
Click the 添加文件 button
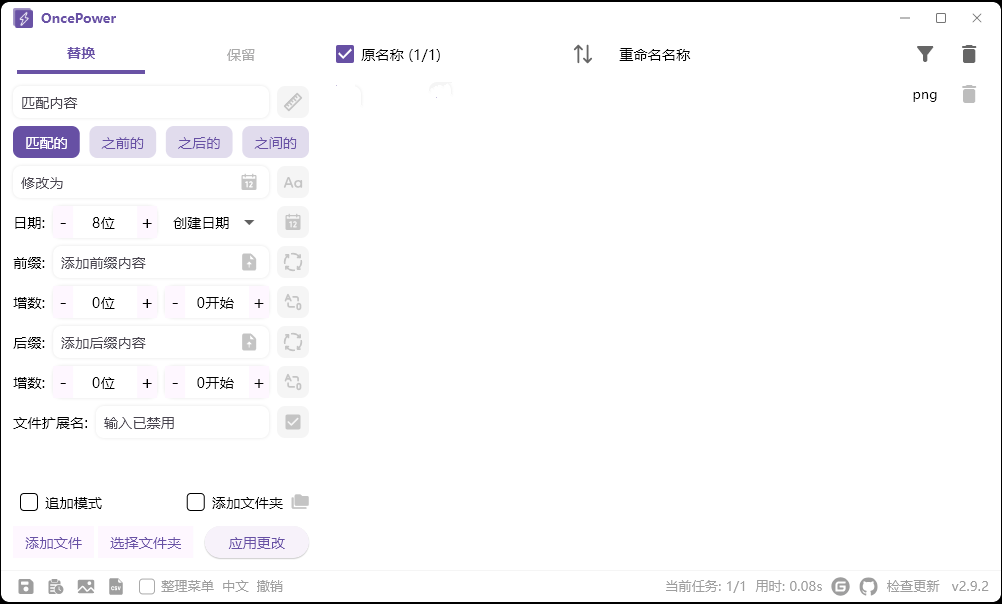(x=53, y=542)
